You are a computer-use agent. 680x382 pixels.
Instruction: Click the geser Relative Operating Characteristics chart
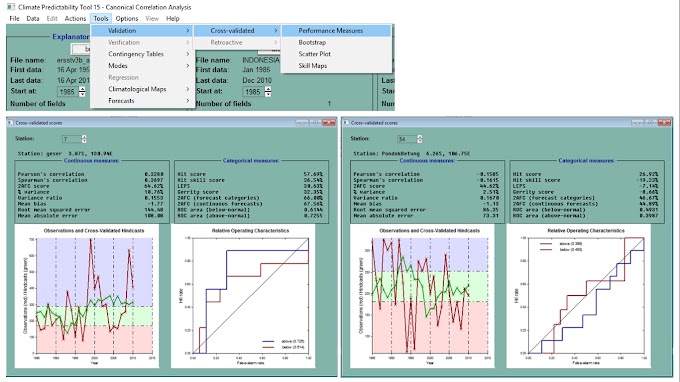pyautogui.click(x=243, y=296)
